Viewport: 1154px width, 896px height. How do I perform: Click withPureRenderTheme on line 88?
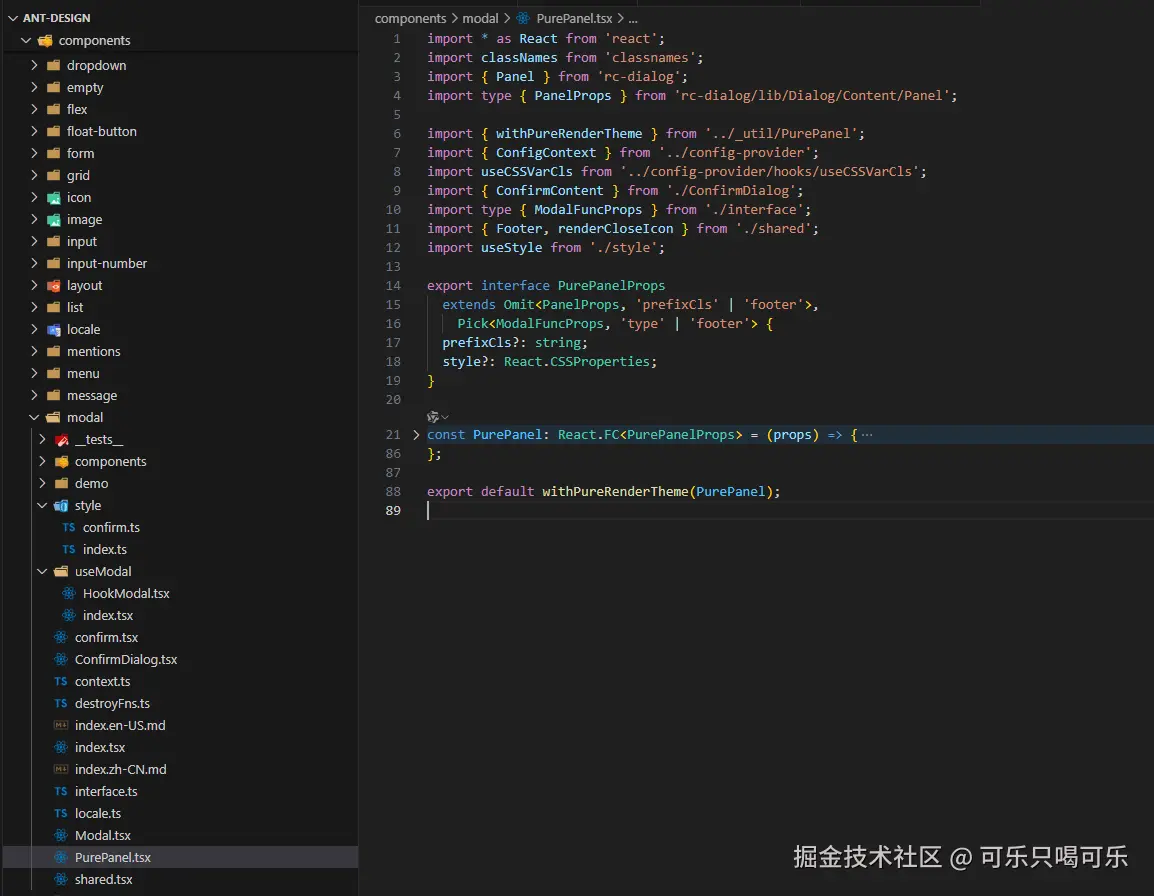coord(615,491)
